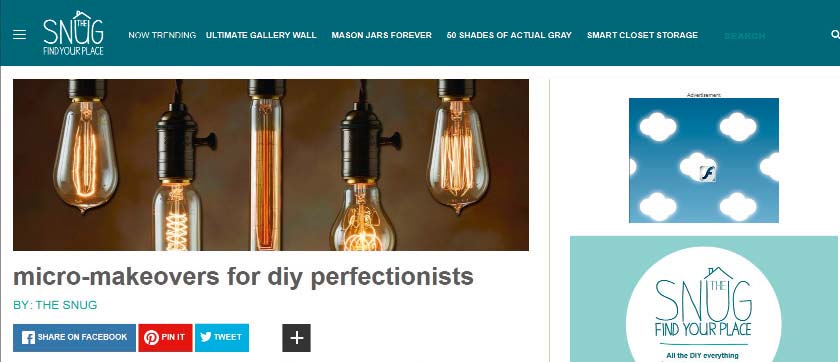840x362 pixels.
Task: Open Mason Jars Forever trending link
Action: click(x=381, y=35)
